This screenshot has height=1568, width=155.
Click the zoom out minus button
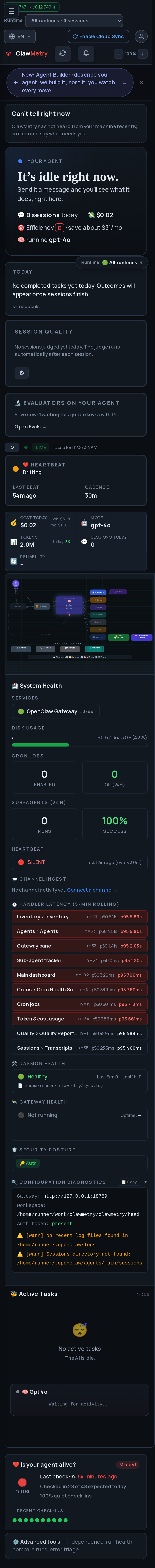coord(119,53)
